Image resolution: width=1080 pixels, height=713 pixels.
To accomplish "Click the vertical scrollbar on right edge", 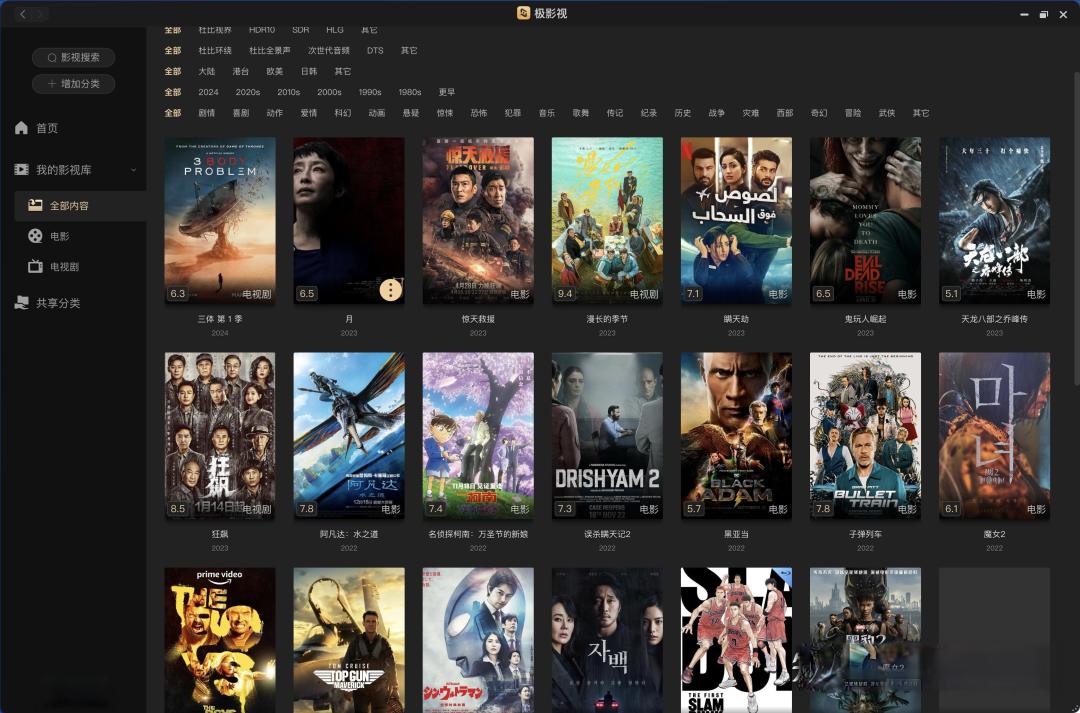I will (1077, 227).
